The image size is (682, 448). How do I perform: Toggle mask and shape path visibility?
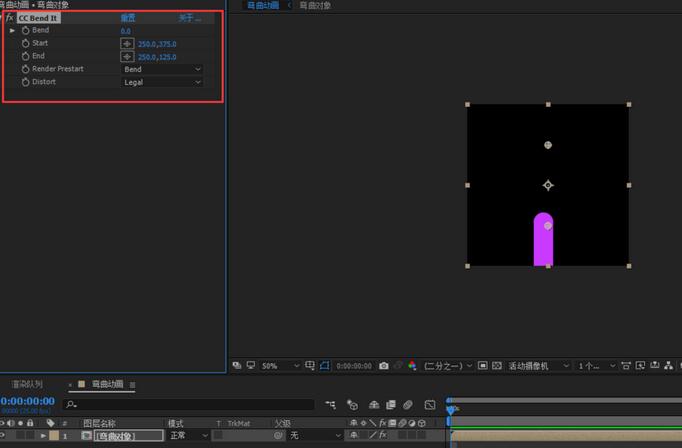324,365
